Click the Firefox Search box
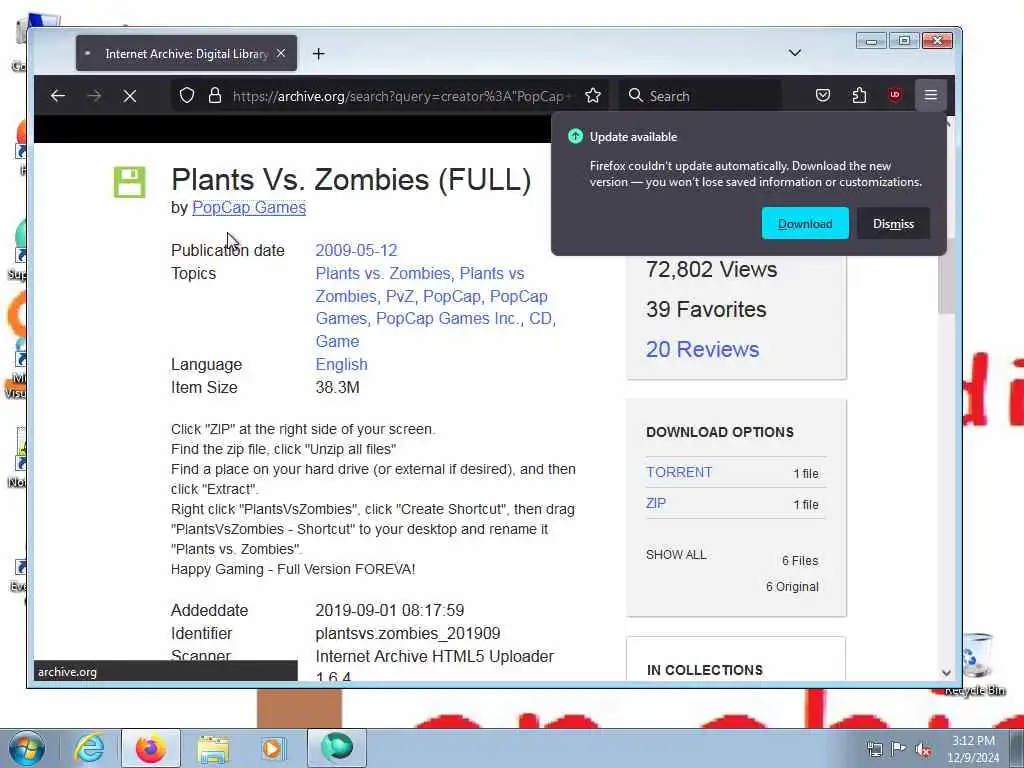1024x768 pixels. (700, 96)
